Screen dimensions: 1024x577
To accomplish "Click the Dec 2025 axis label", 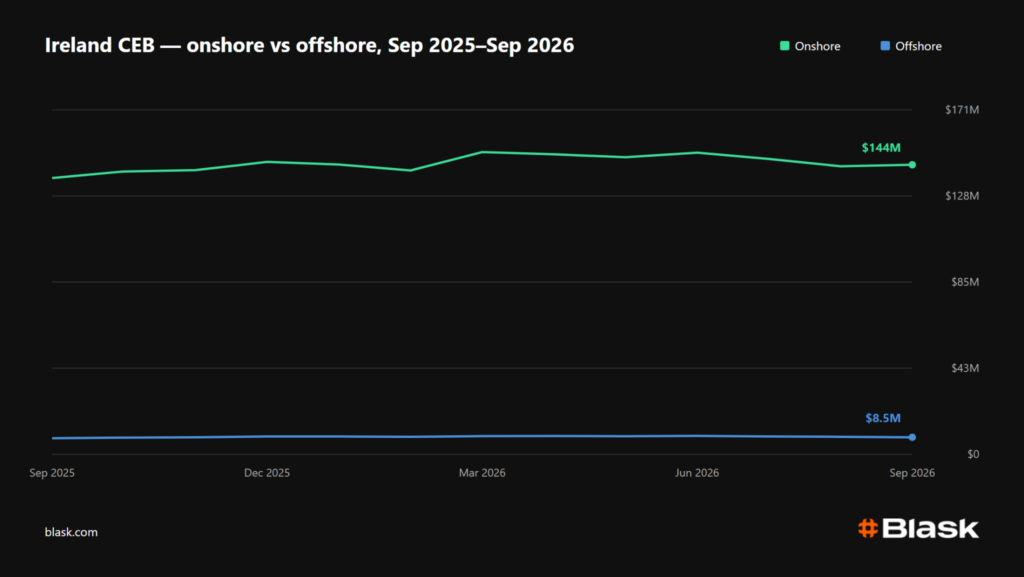I will click(x=267, y=473).
